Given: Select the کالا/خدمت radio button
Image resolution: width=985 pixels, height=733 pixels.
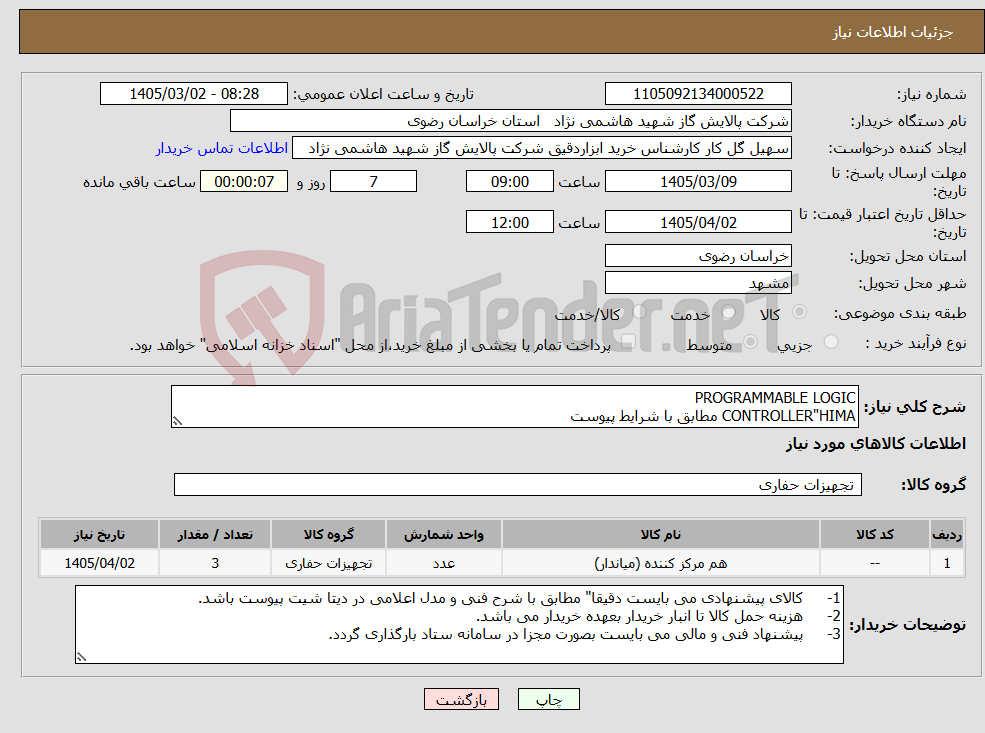Looking at the screenshot, I should tap(639, 312).
